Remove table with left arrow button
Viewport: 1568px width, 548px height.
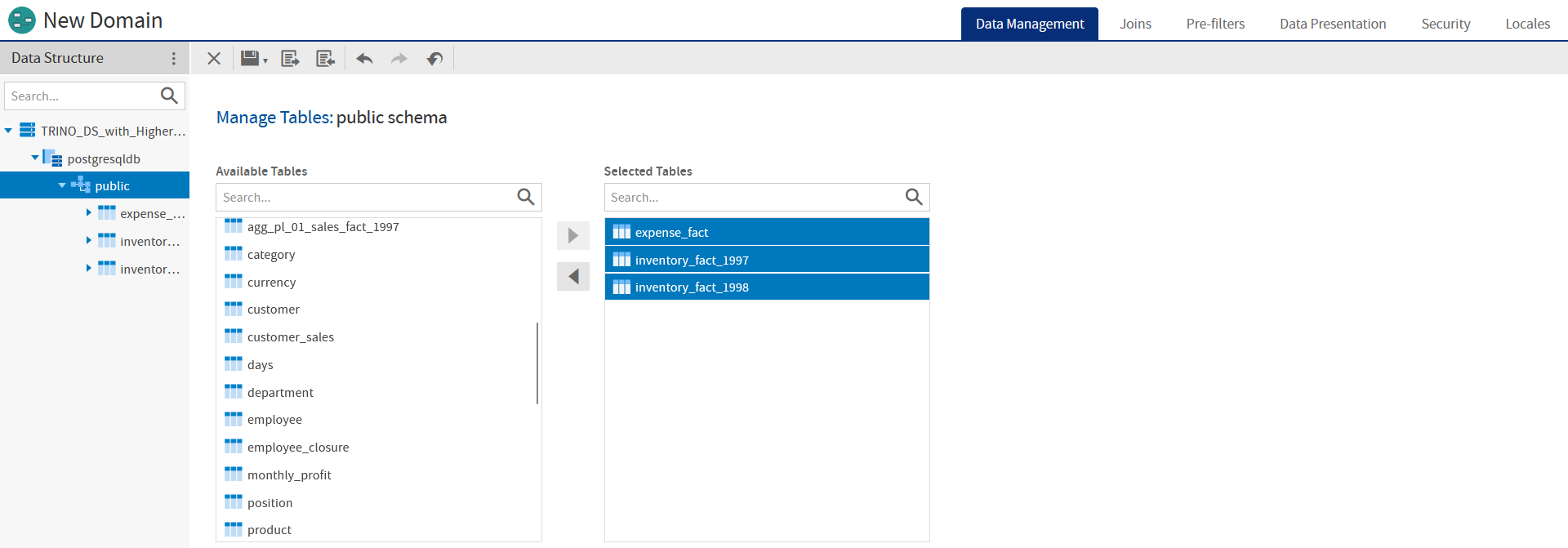click(573, 276)
